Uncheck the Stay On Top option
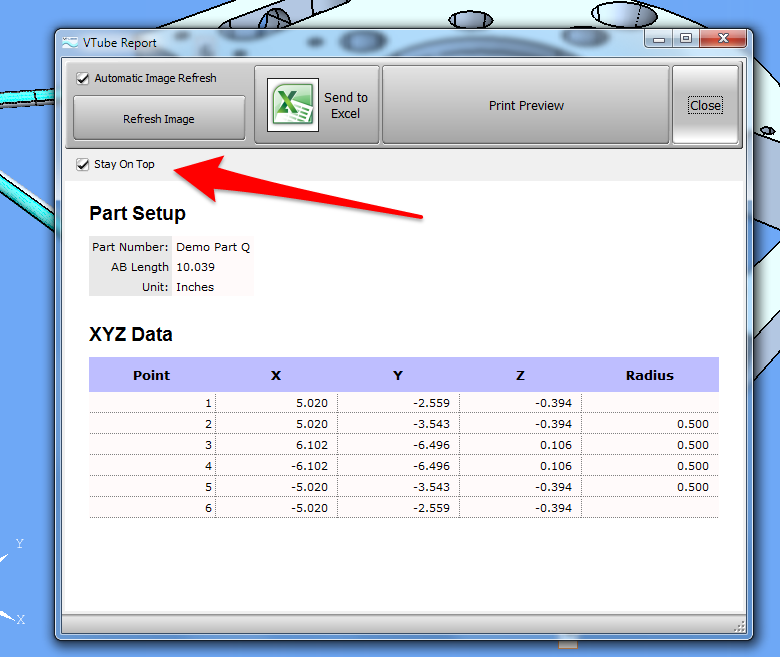The width and height of the screenshot is (780, 657). tap(83, 164)
